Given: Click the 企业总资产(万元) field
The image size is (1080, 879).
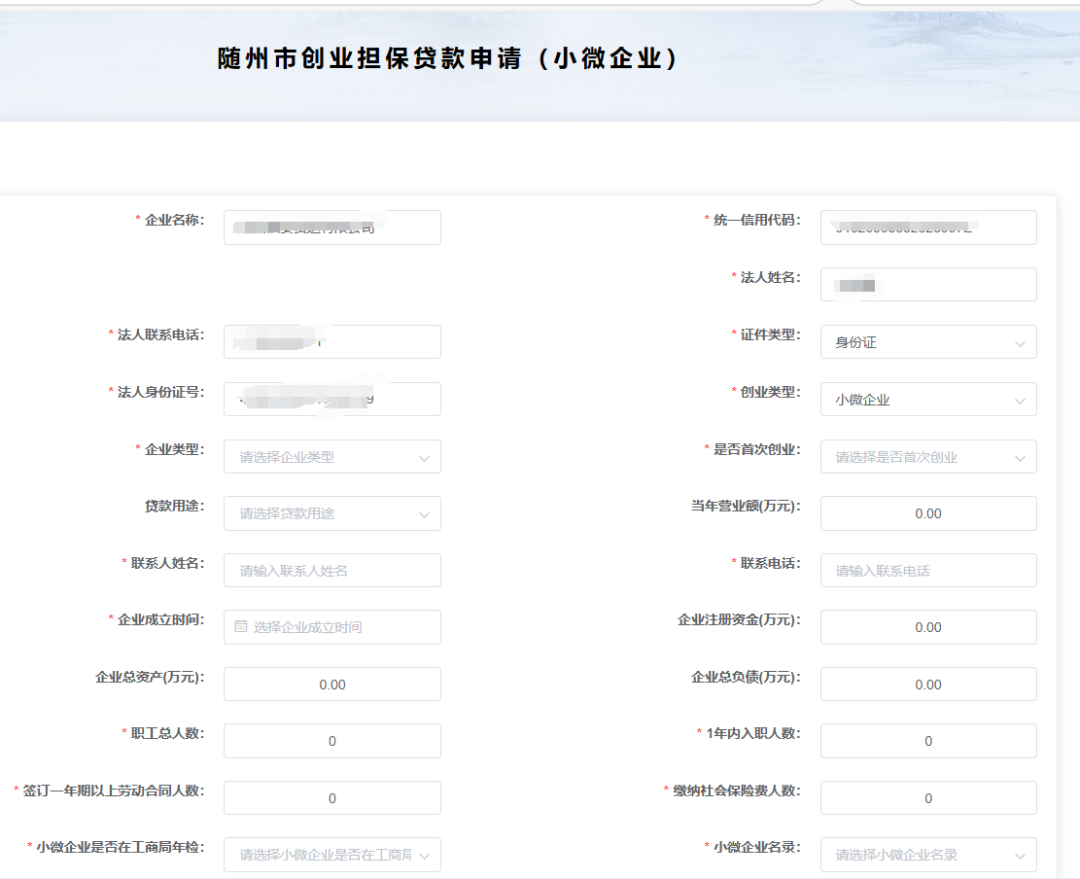Looking at the screenshot, I should tap(332, 684).
